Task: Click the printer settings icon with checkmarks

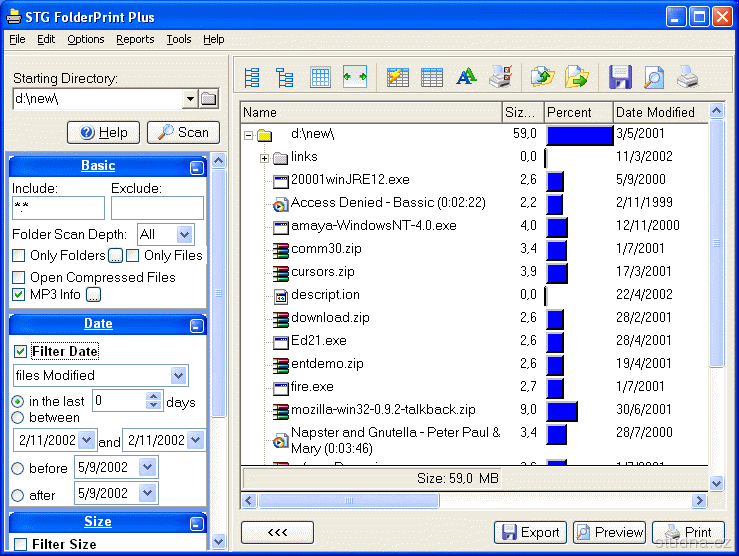Action: coord(500,77)
